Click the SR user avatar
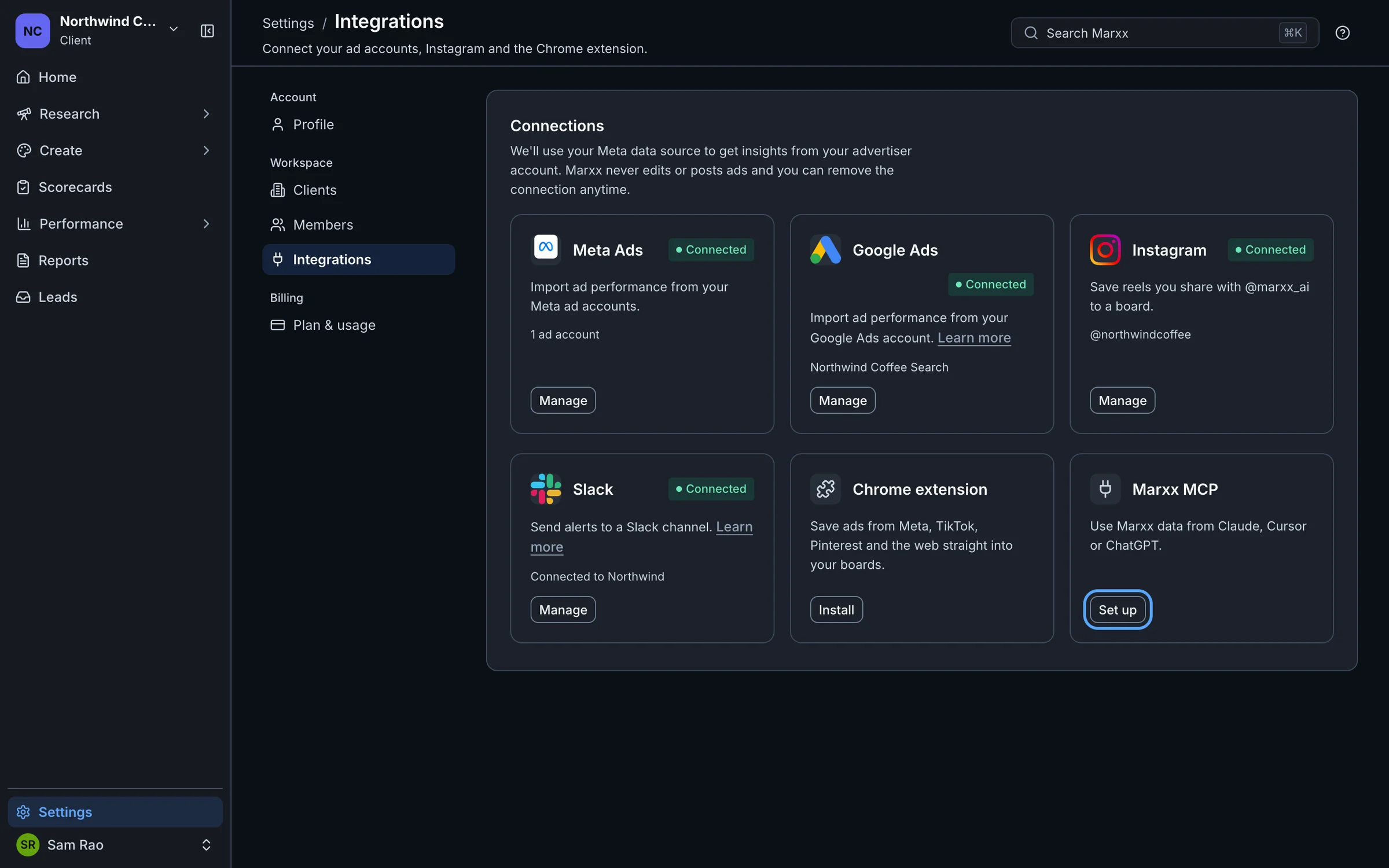Viewport: 1389px width, 868px height. pos(28,844)
